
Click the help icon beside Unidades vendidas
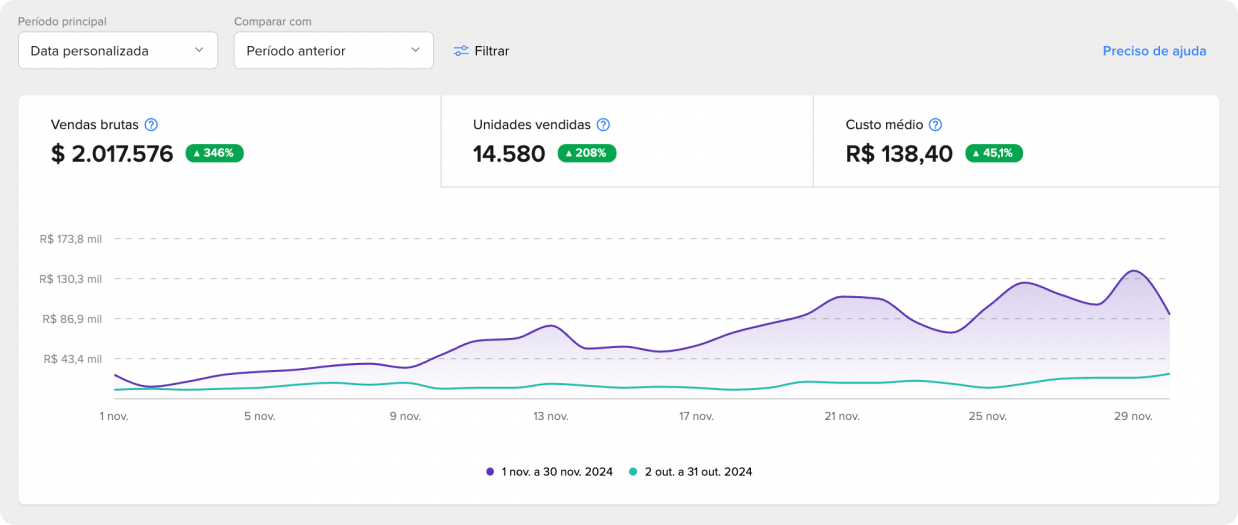[x=603, y=125]
